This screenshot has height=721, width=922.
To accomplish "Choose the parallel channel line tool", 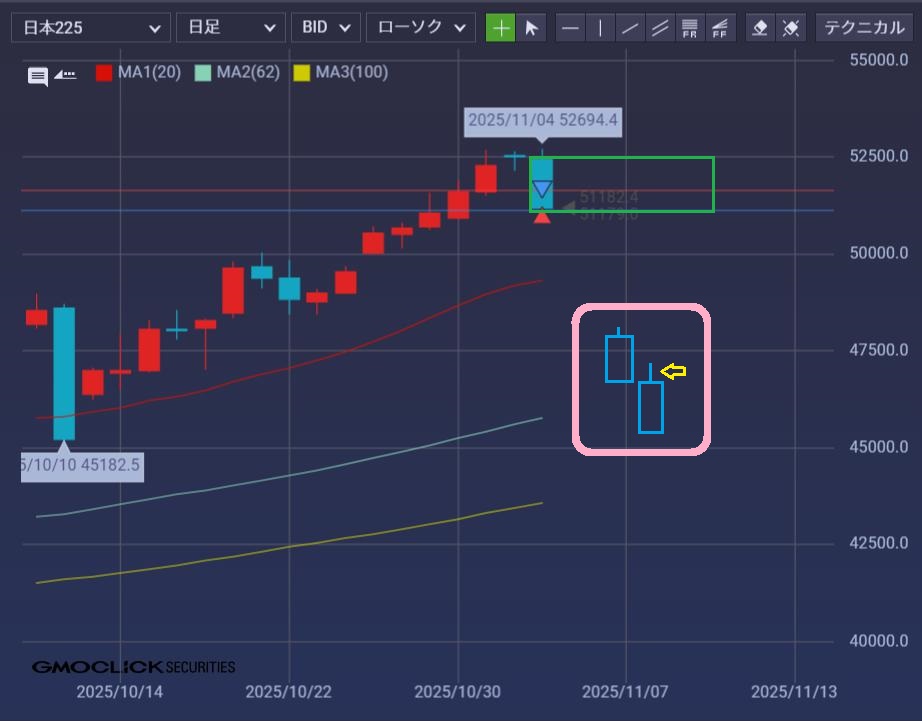I will 660,27.
